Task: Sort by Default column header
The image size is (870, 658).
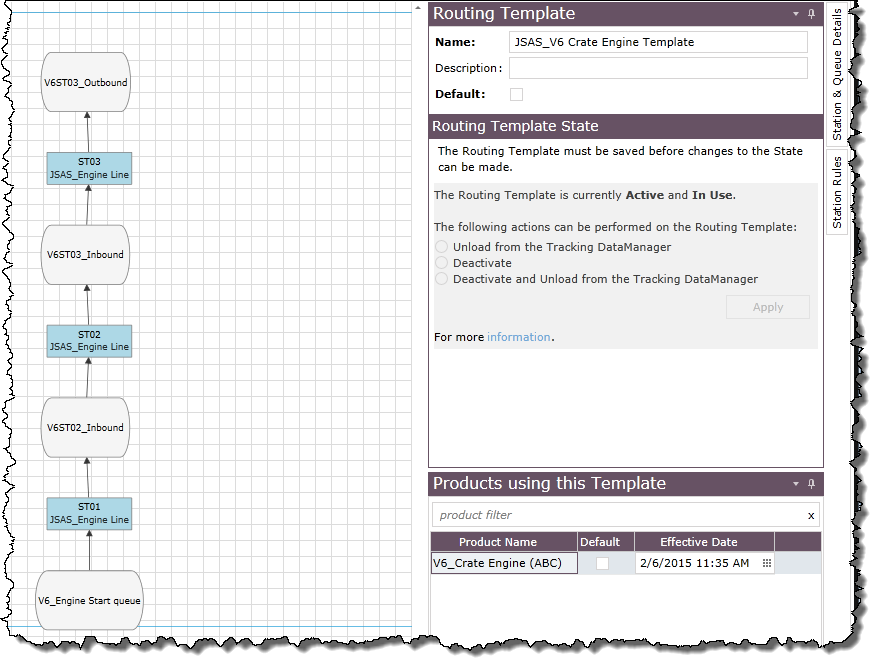Action: 606,541
